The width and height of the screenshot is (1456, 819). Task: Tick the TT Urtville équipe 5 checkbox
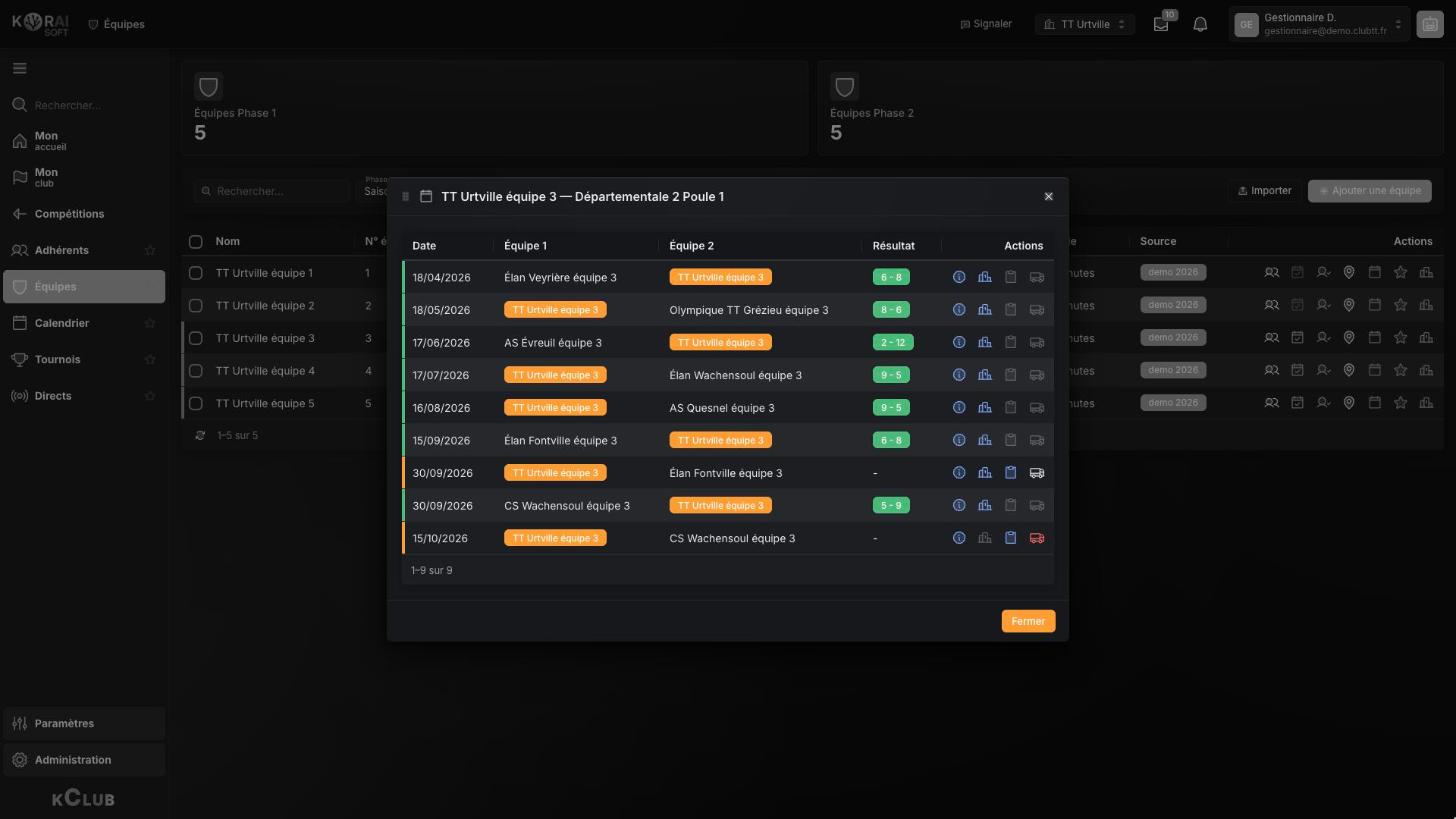[x=196, y=404]
